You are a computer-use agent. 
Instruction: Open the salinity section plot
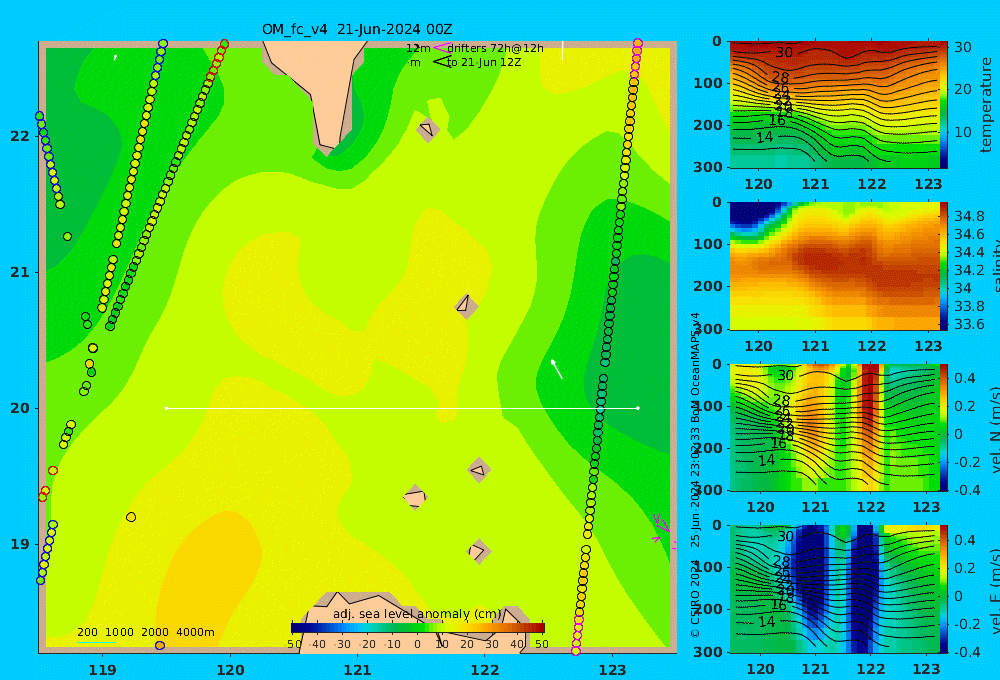pyautogui.click(x=834, y=266)
